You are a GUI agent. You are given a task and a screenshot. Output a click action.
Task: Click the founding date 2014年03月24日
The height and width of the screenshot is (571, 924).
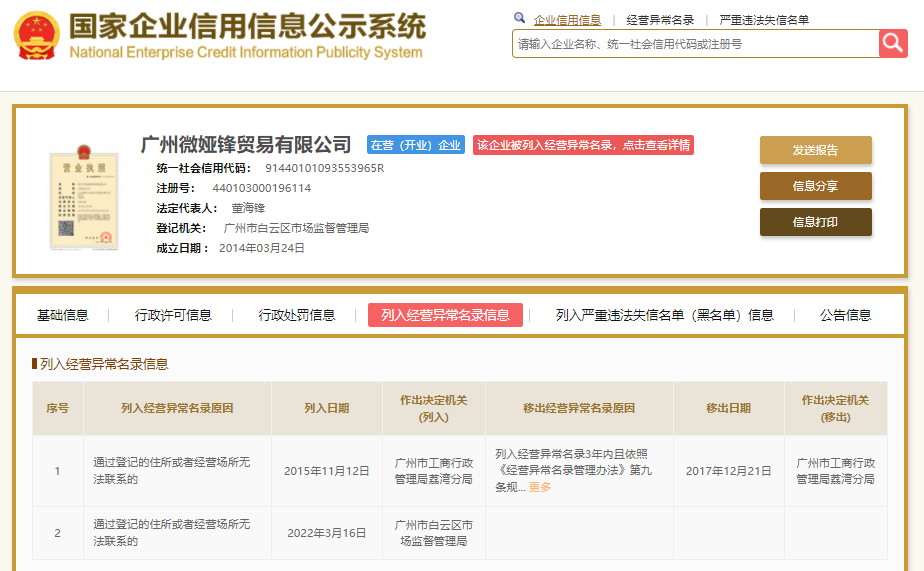click(262, 248)
